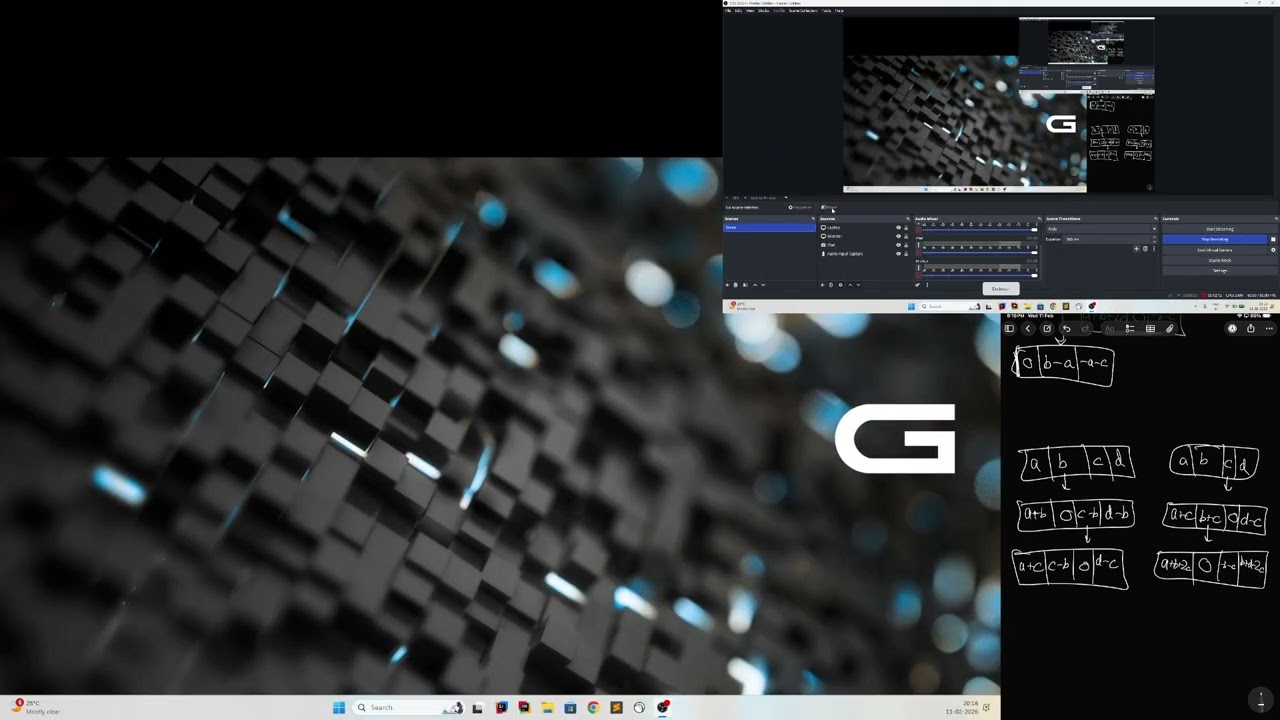
Task: Open the Scene Collection menu in OBS
Action: tap(803, 11)
